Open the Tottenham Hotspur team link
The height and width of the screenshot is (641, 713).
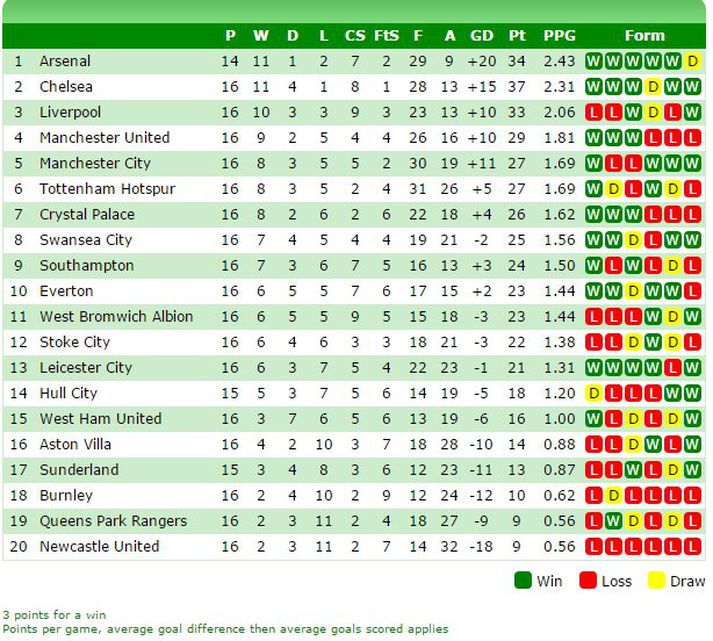point(107,189)
